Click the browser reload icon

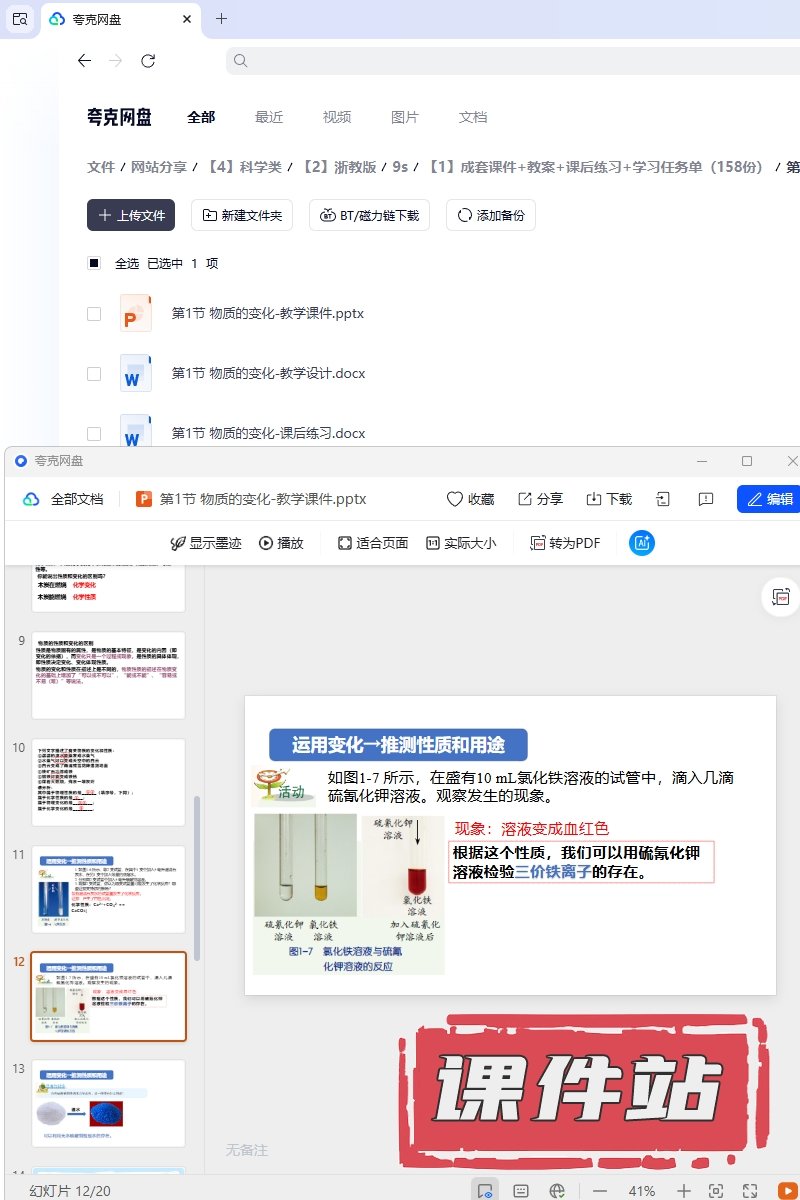pos(148,61)
